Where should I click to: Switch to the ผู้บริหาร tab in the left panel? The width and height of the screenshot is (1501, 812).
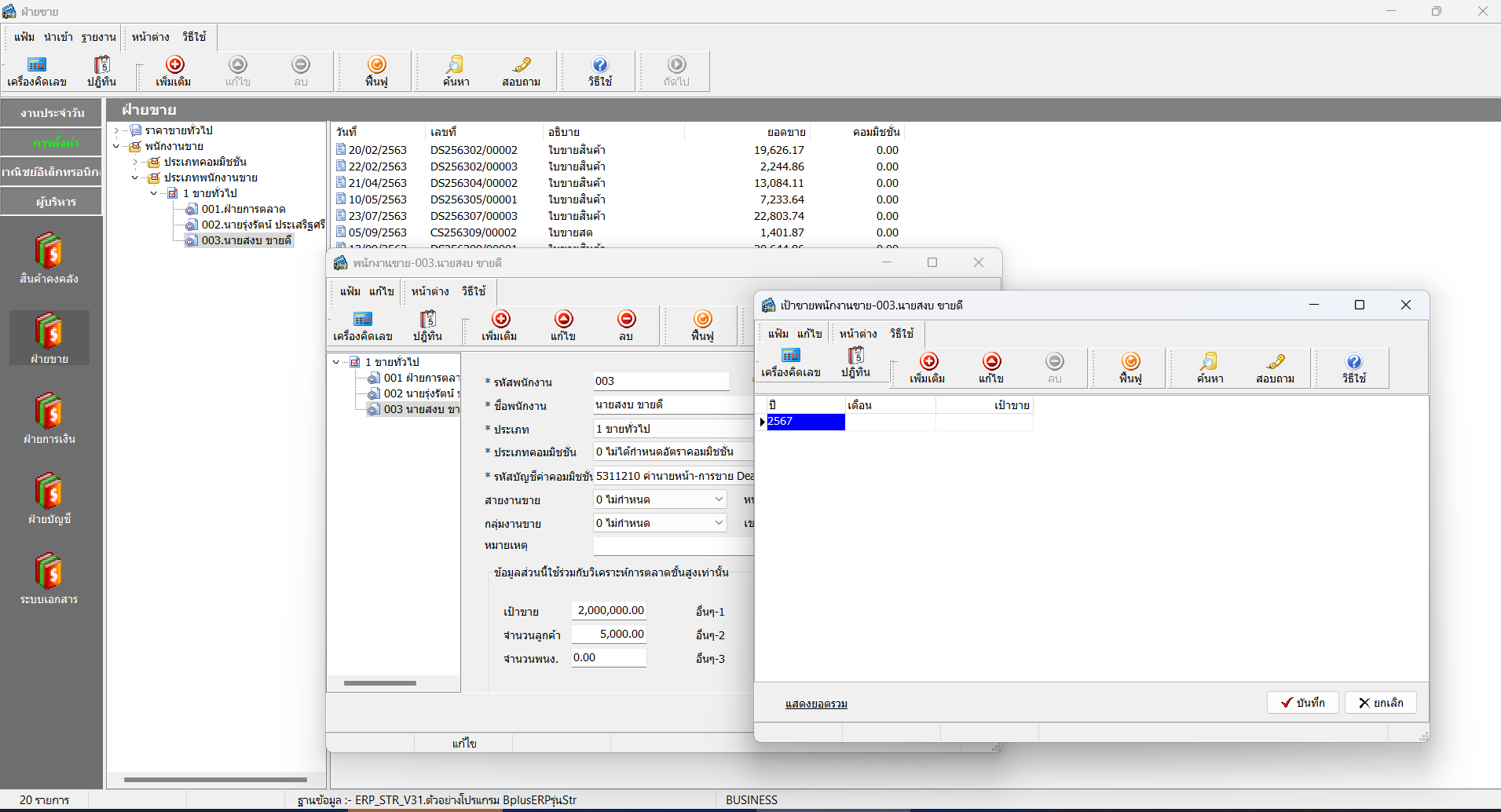coord(52,202)
